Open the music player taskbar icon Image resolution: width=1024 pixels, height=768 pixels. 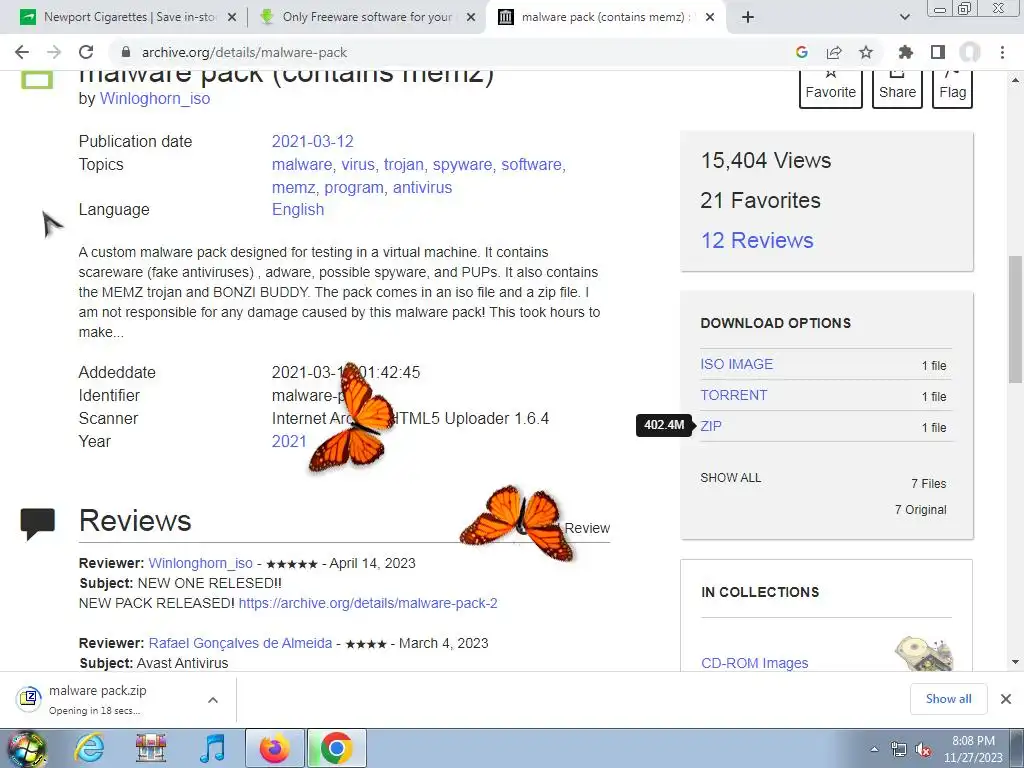pyautogui.click(x=212, y=748)
